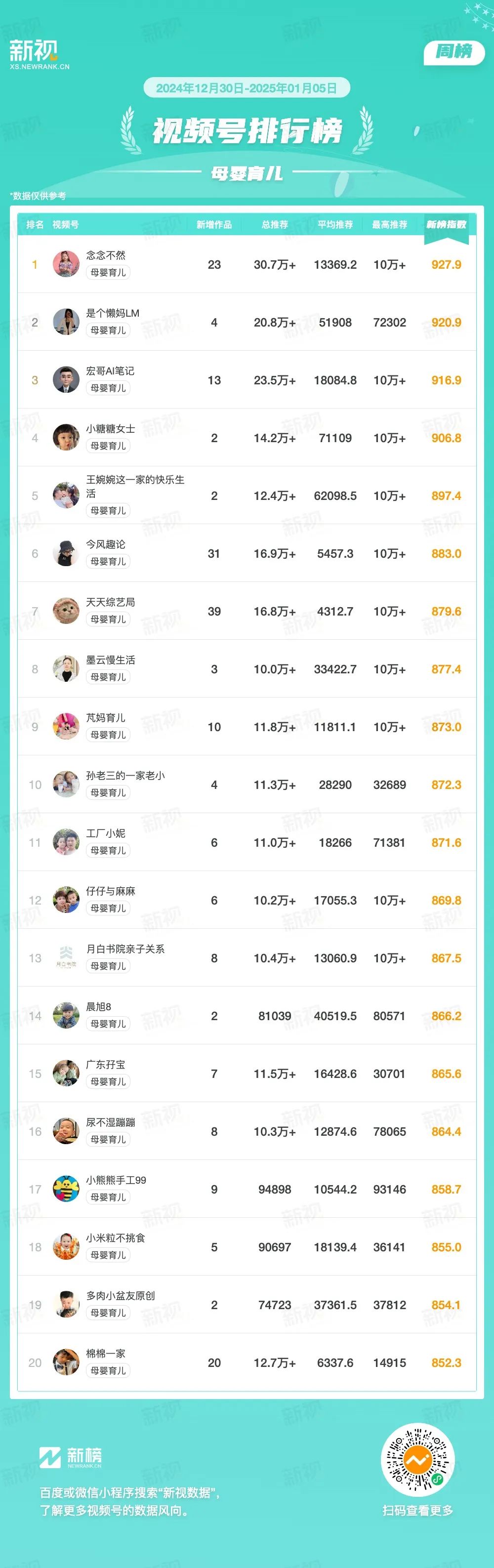Open 孙老三的一家老小 account name
This screenshot has width=494, height=1568.
point(125,776)
